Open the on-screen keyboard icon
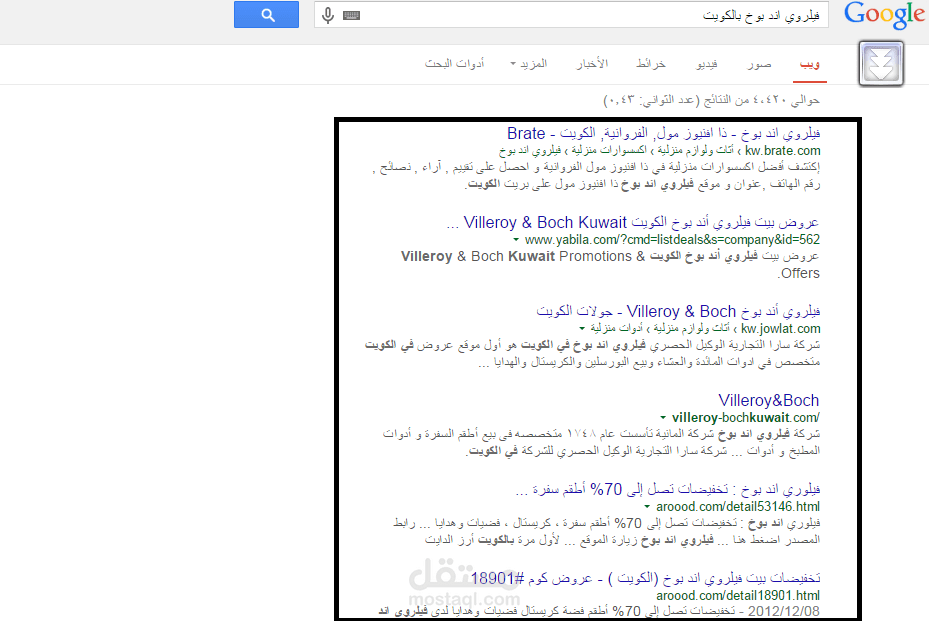The height and width of the screenshot is (621, 929). (x=351, y=15)
